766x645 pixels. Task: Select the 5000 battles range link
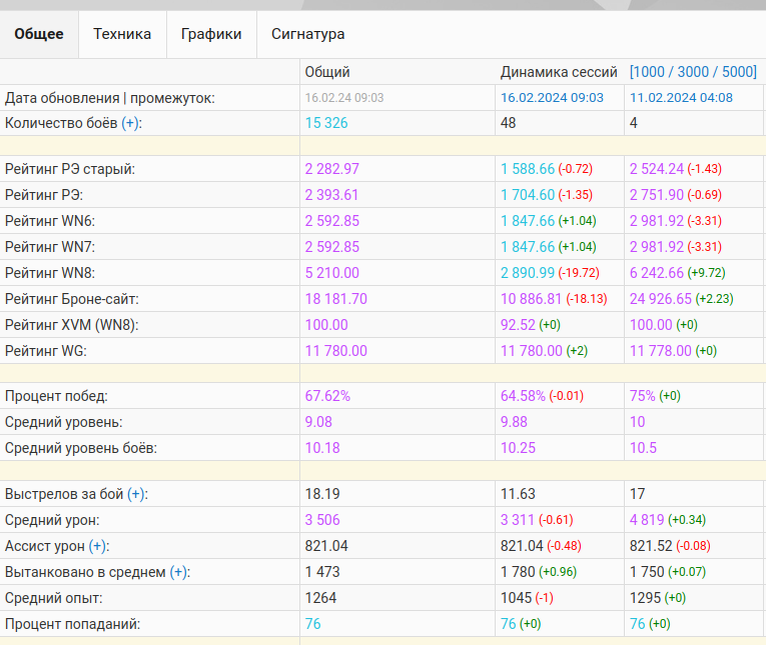[x=738, y=72]
